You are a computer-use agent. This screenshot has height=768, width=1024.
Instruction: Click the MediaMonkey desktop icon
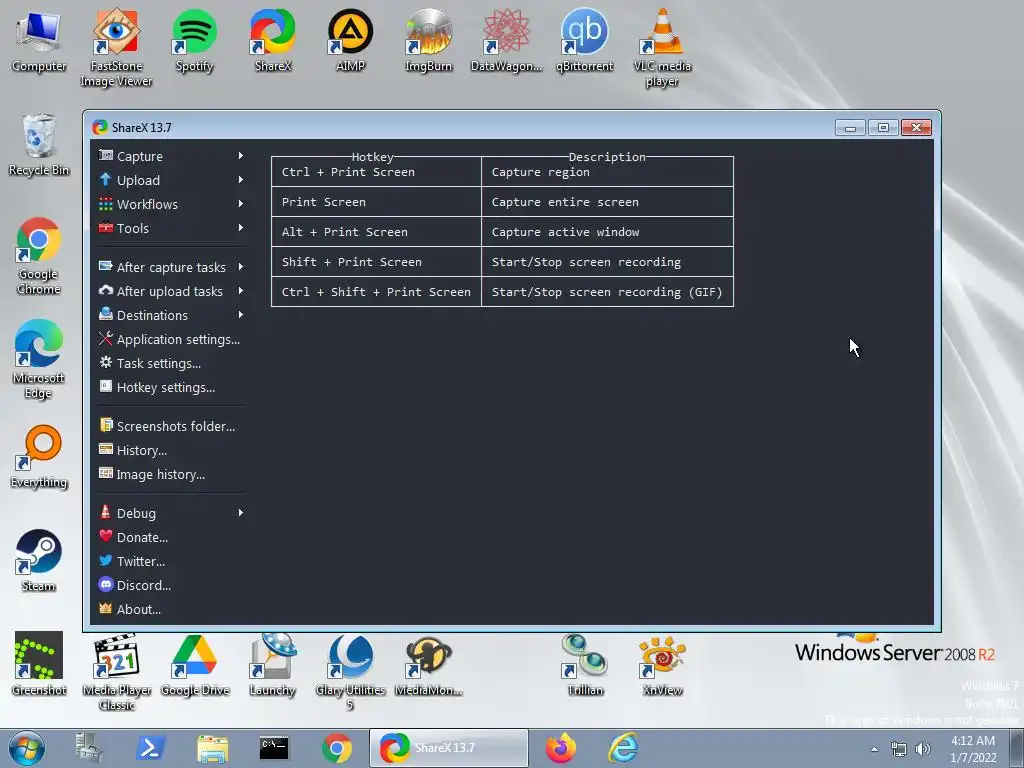tap(428, 664)
